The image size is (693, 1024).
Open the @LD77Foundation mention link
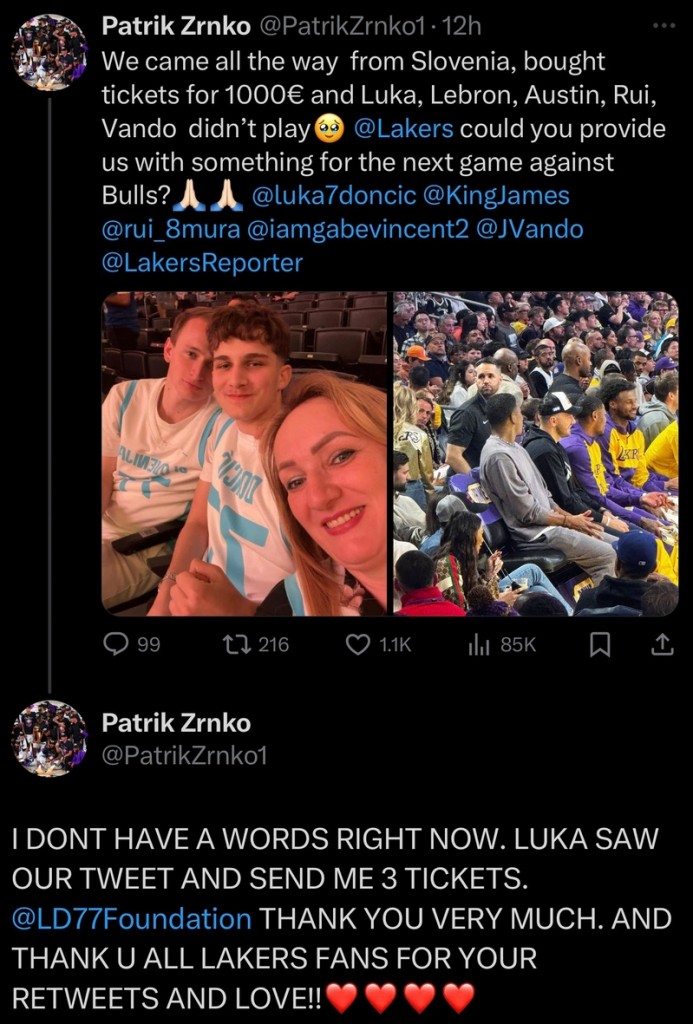[131, 918]
